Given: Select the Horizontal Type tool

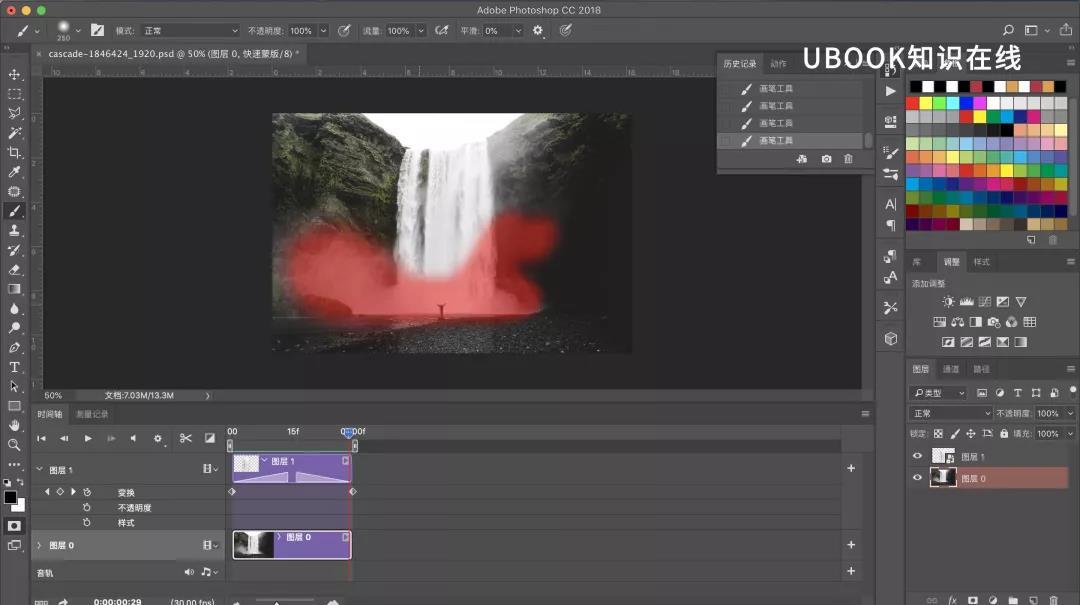Looking at the screenshot, I should pos(14,367).
